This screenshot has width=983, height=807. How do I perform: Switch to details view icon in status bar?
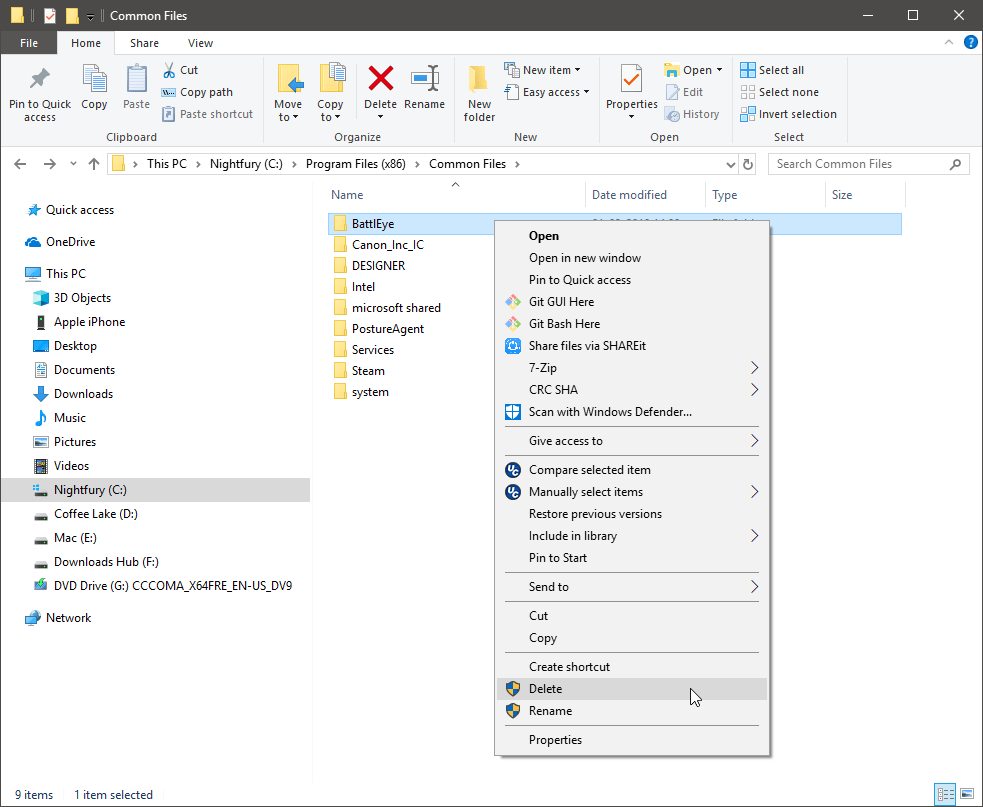tap(945, 794)
